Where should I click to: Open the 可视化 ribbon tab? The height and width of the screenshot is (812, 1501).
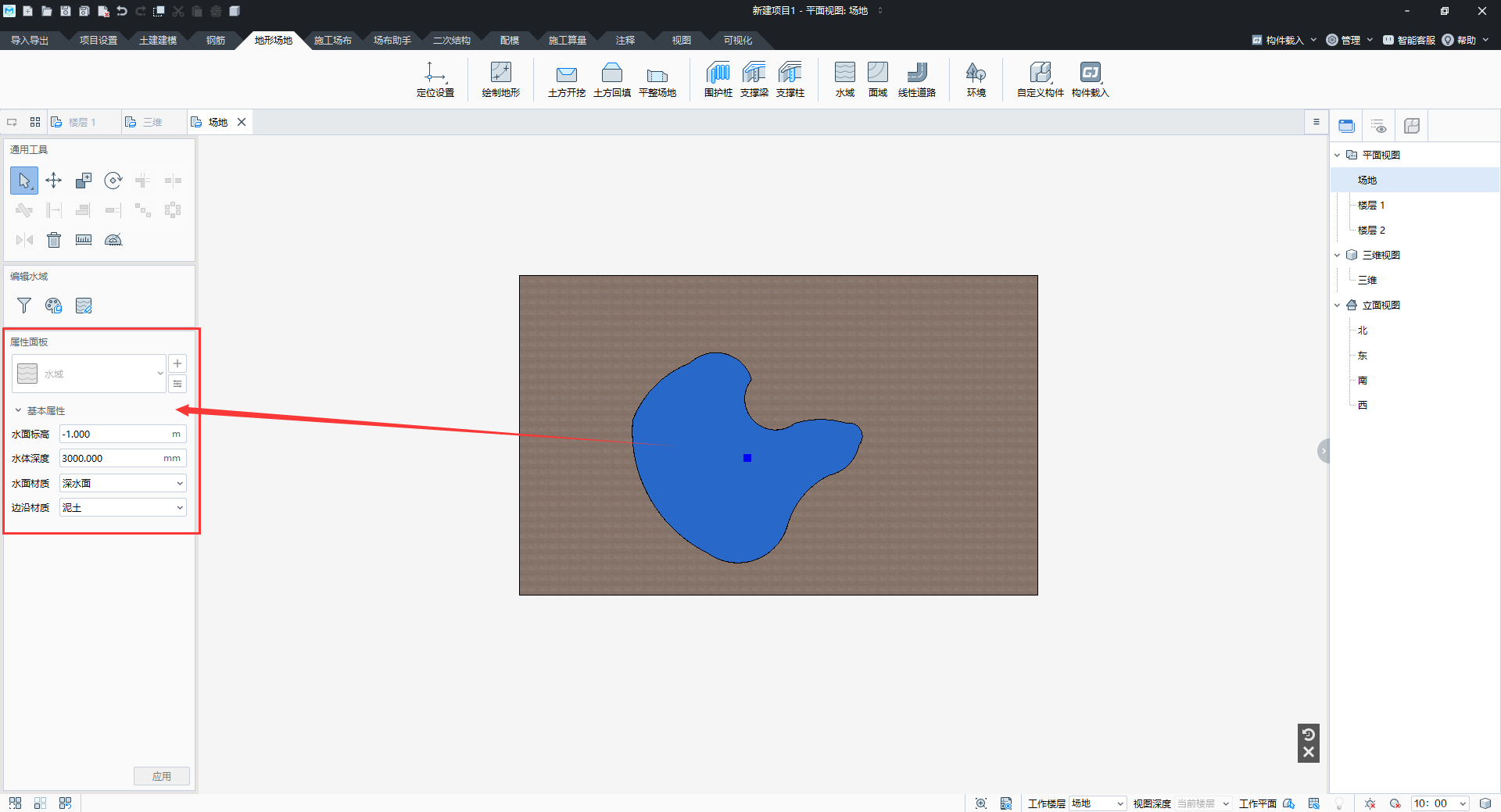click(738, 40)
